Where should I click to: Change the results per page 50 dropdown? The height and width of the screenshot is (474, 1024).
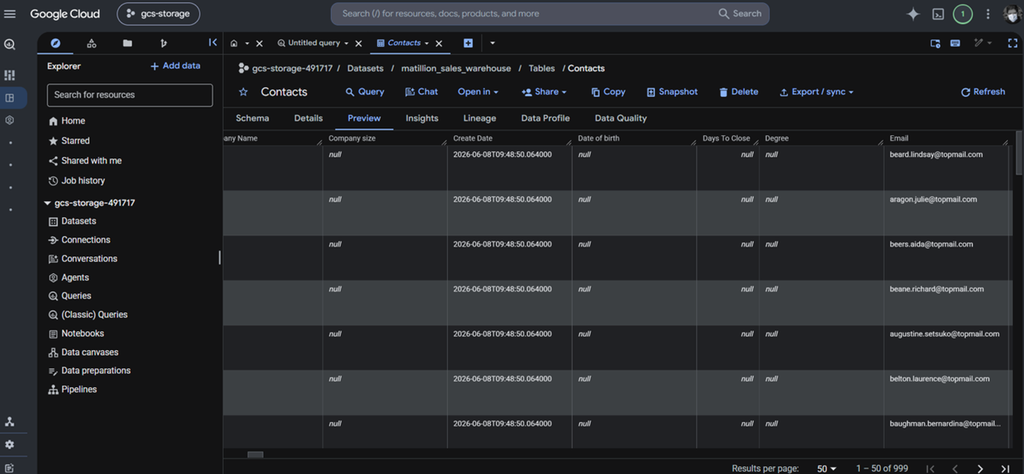[827, 469]
